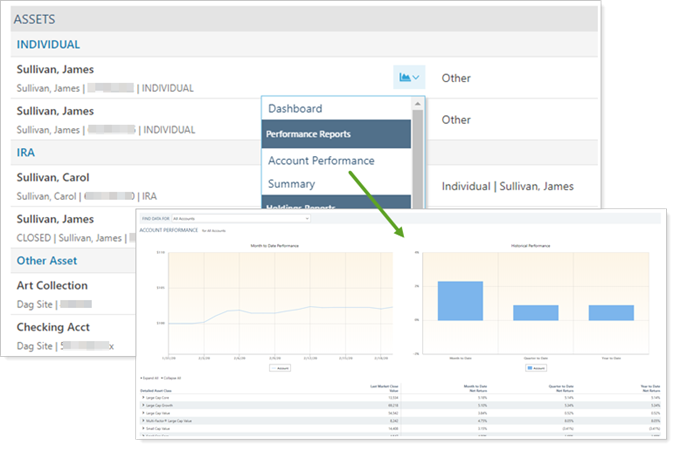Toggle Account legend under Month to Date chart
The width and height of the screenshot is (680, 451).
(279, 367)
